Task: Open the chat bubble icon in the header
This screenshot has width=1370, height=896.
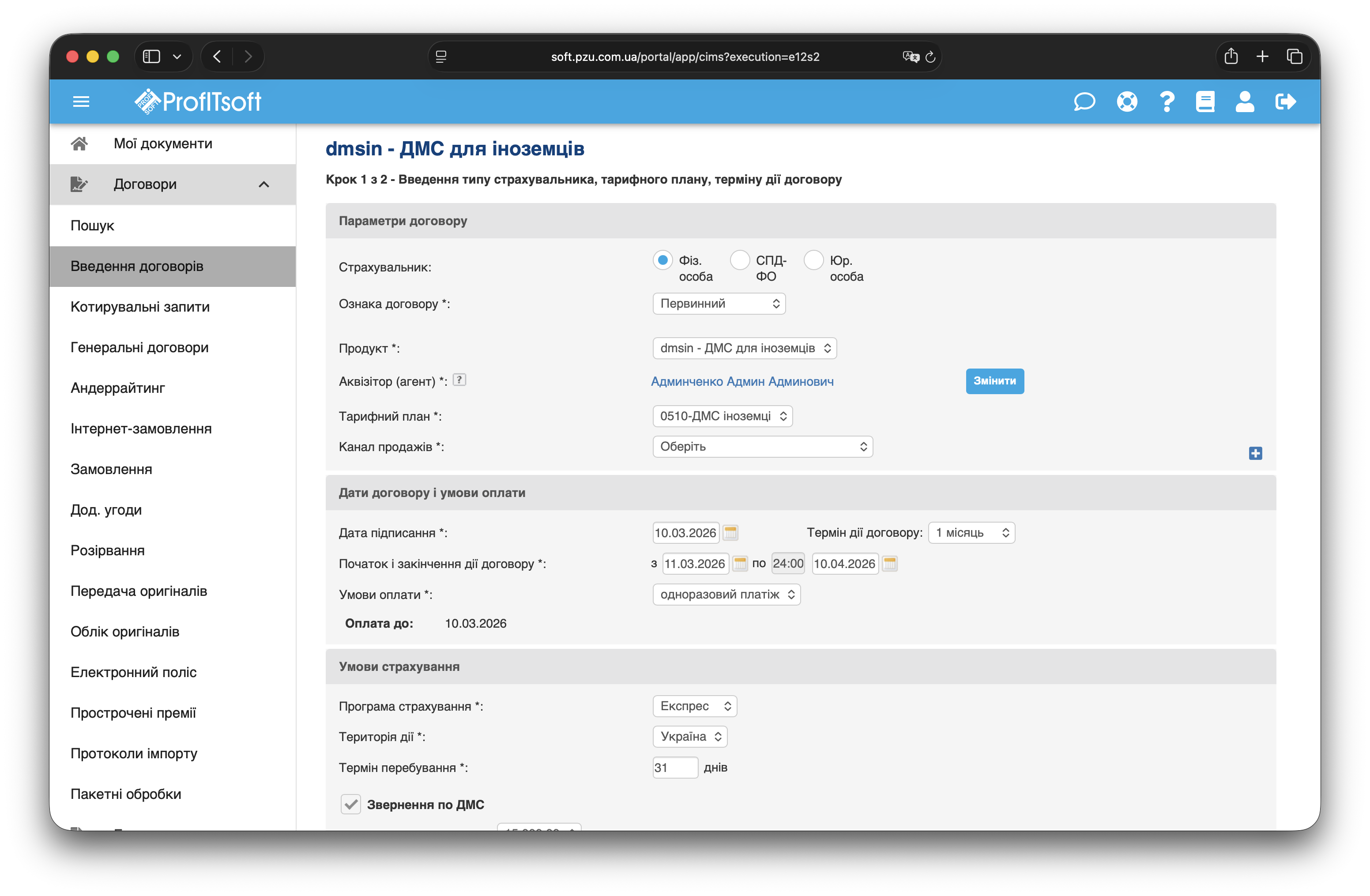Action: [x=1084, y=102]
